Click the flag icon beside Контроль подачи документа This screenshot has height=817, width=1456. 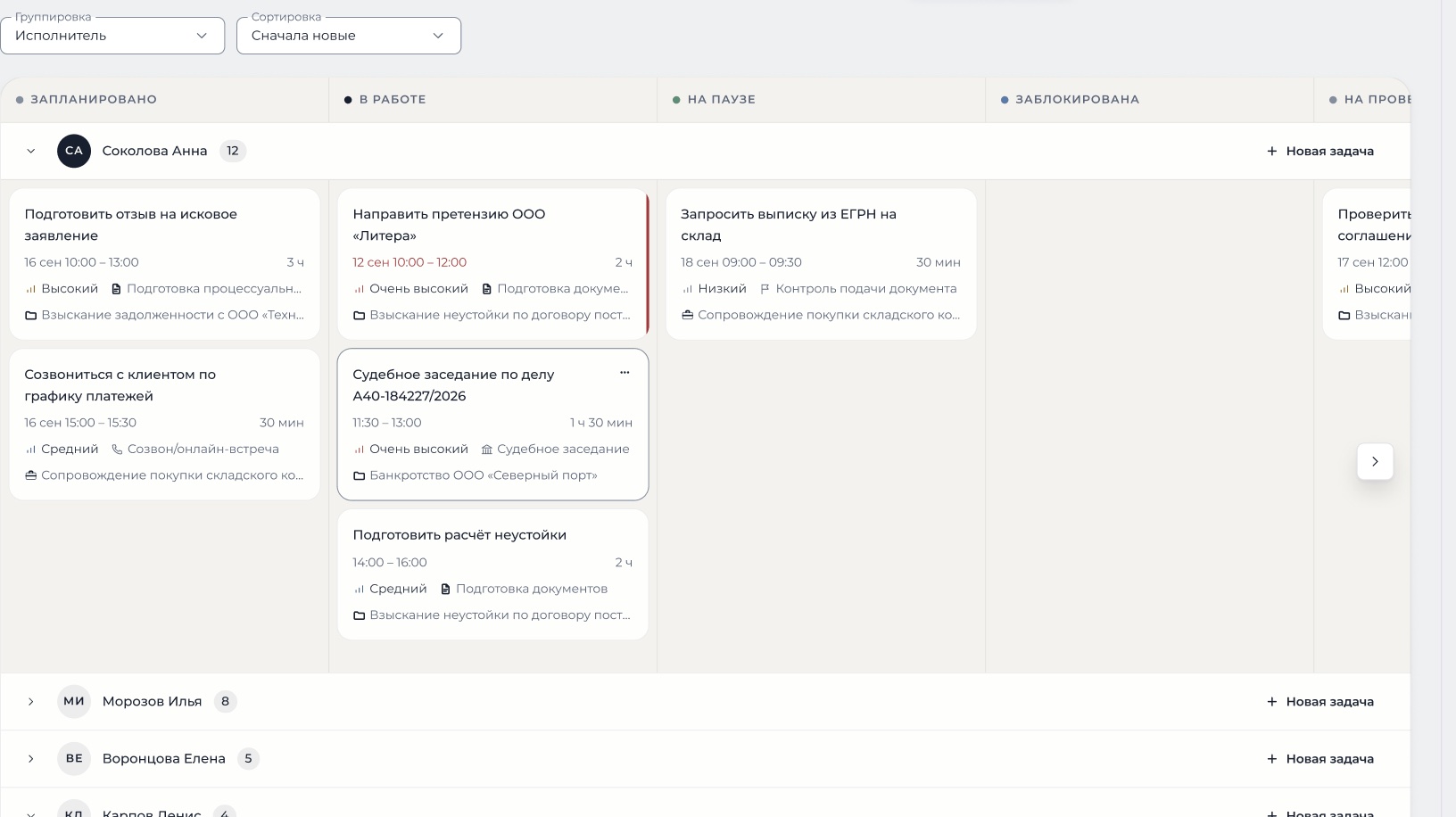pos(765,289)
